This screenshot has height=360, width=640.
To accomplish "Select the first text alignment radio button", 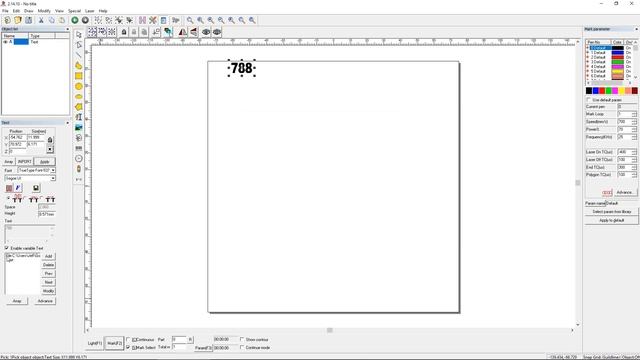I will 9,198.
